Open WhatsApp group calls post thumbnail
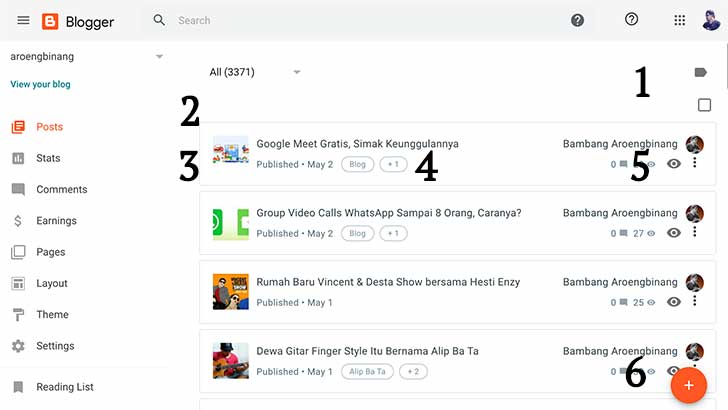The height and width of the screenshot is (410, 728). [x=231, y=224]
